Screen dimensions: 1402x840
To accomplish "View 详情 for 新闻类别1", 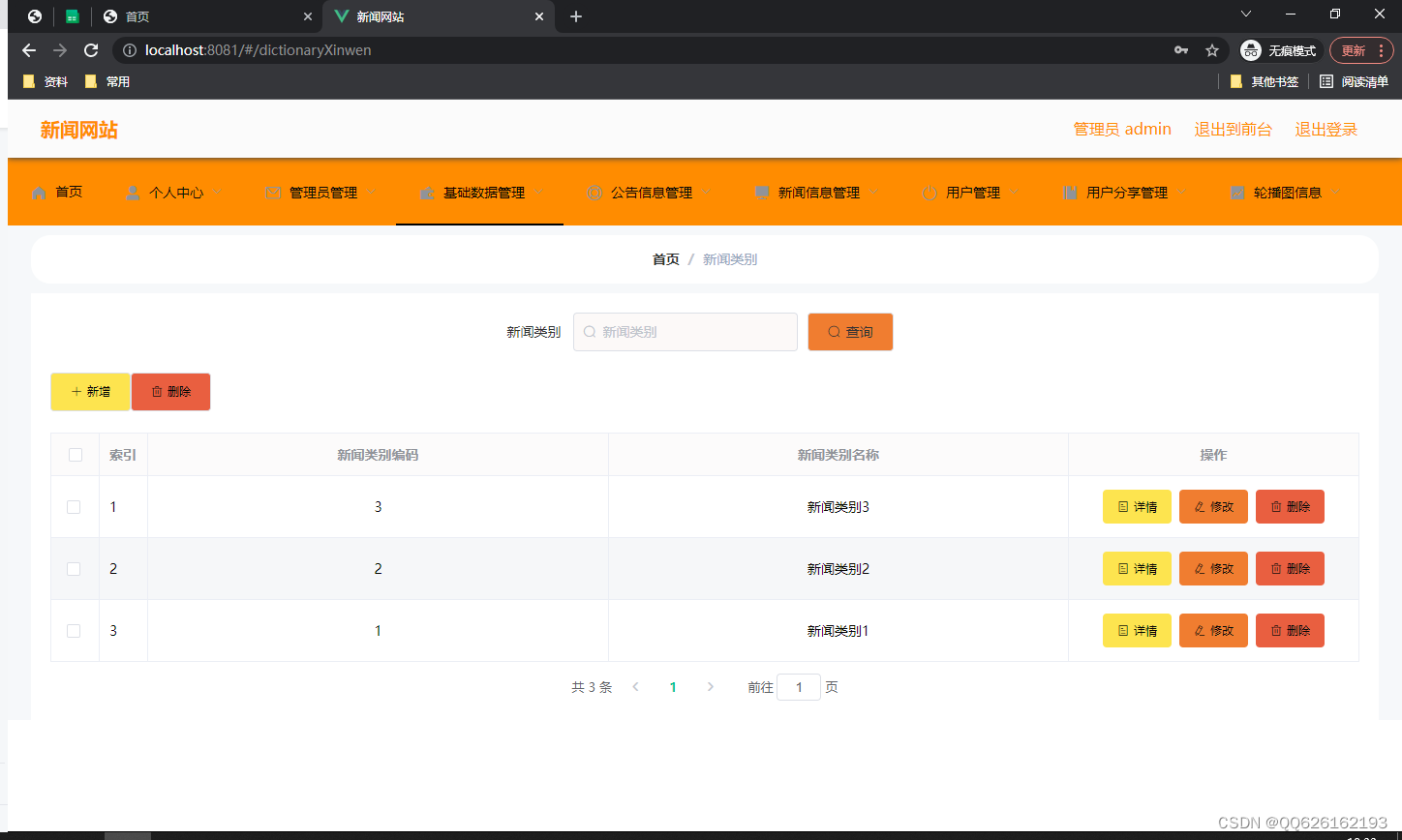I will (x=1137, y=631).
